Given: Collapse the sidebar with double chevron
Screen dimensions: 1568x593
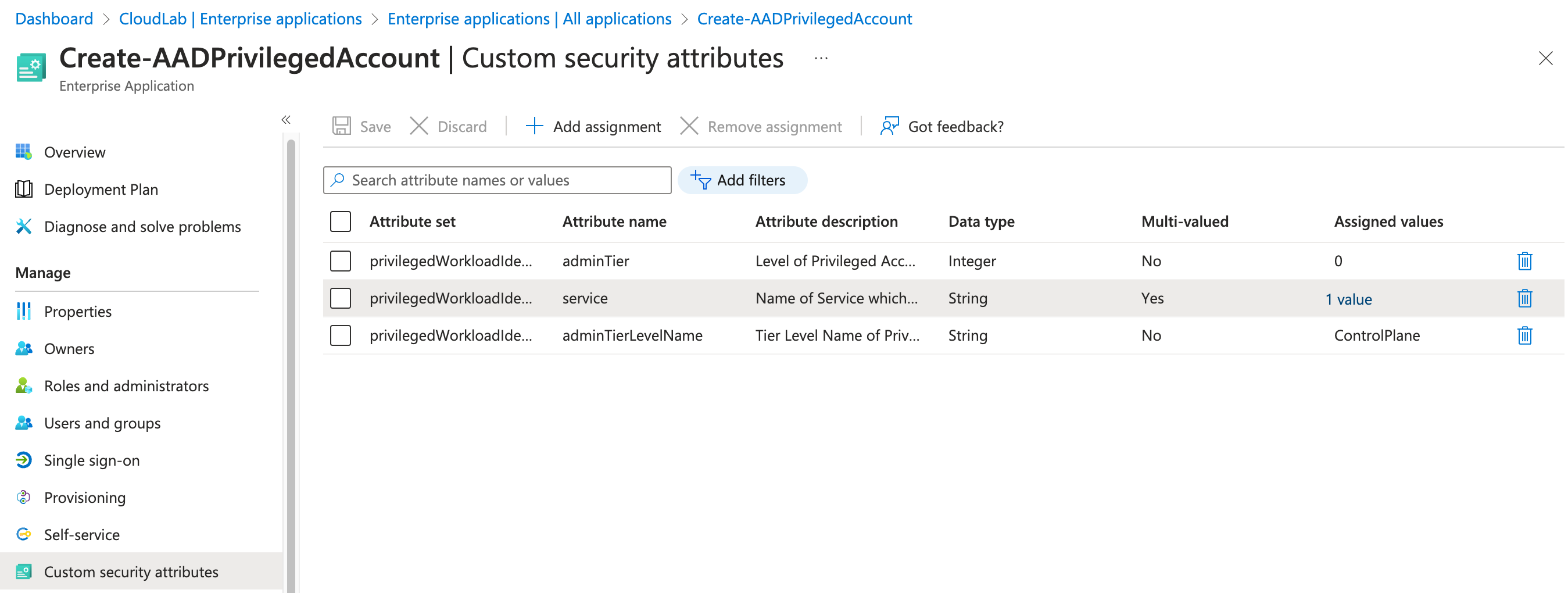Looking at the screenshot, I should tap(286, 119).
